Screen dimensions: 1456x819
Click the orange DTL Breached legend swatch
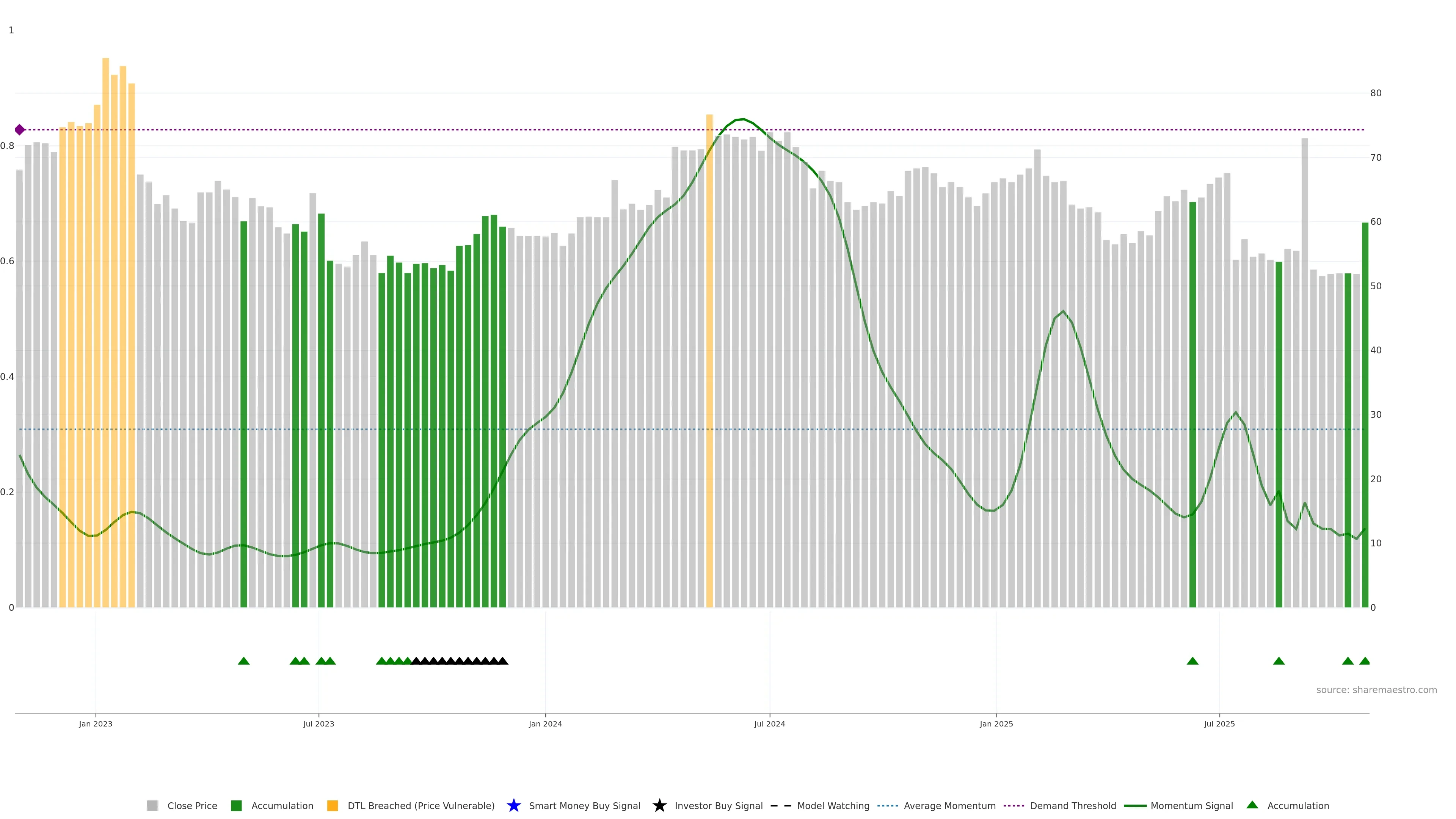click(x=333, y=805)
